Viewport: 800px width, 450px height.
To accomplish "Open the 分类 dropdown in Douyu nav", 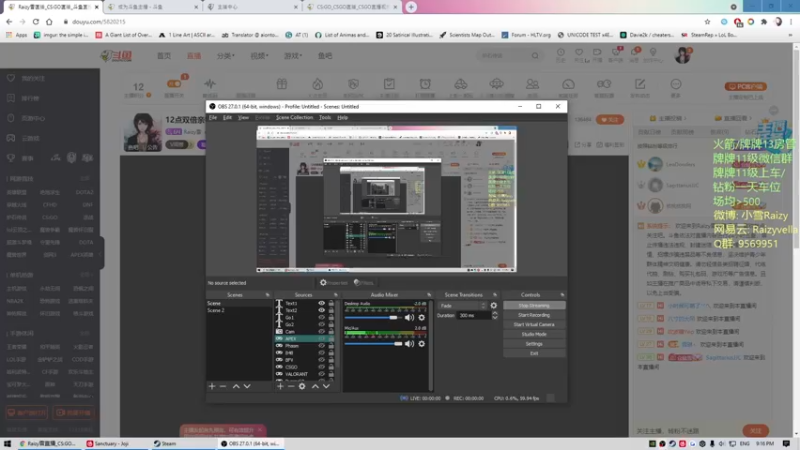I will pos(226,56).
